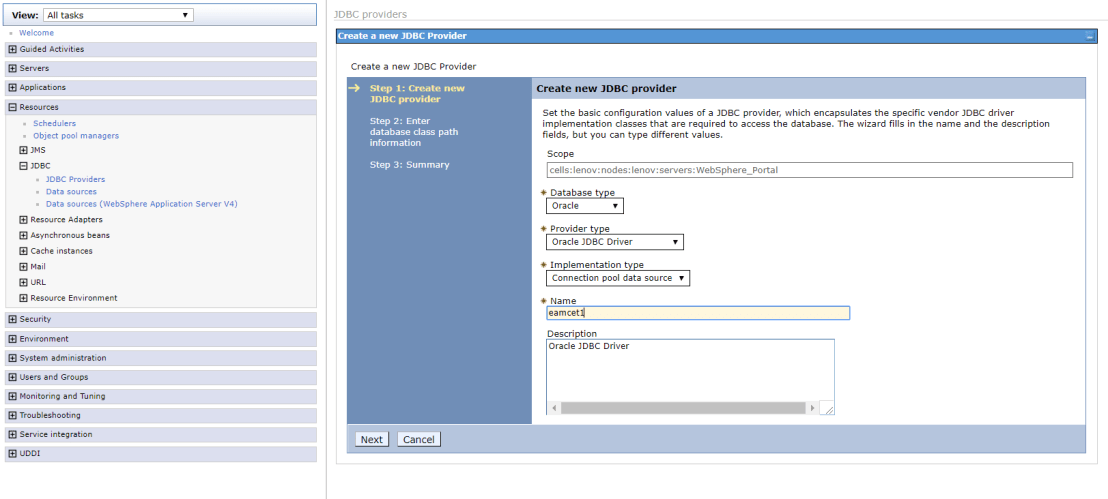1108x499 pixels.
Task: Expand the Asynchronous beans node
Action: [24, 236]
